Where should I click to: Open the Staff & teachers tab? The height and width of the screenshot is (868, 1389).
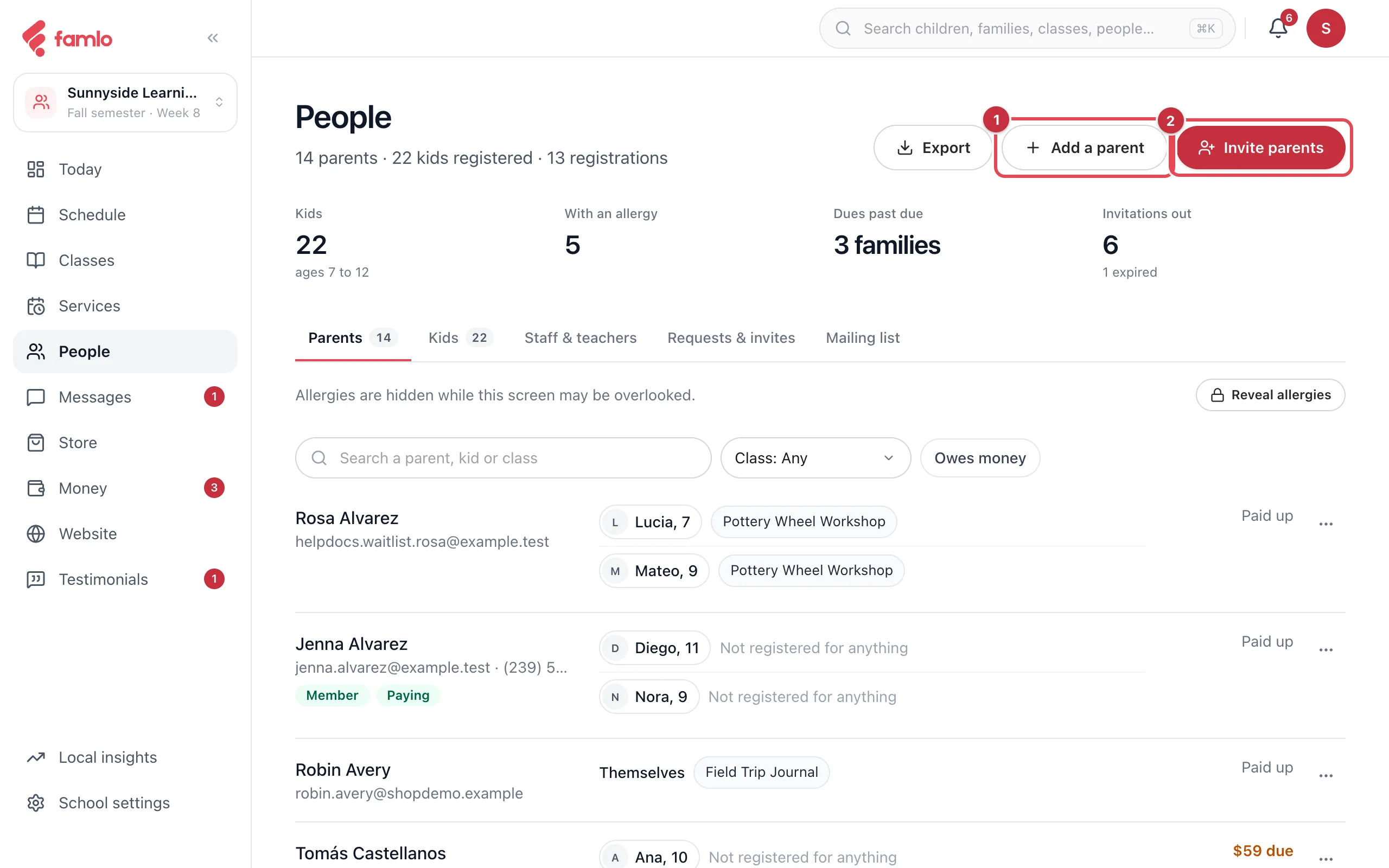[580, 337]
